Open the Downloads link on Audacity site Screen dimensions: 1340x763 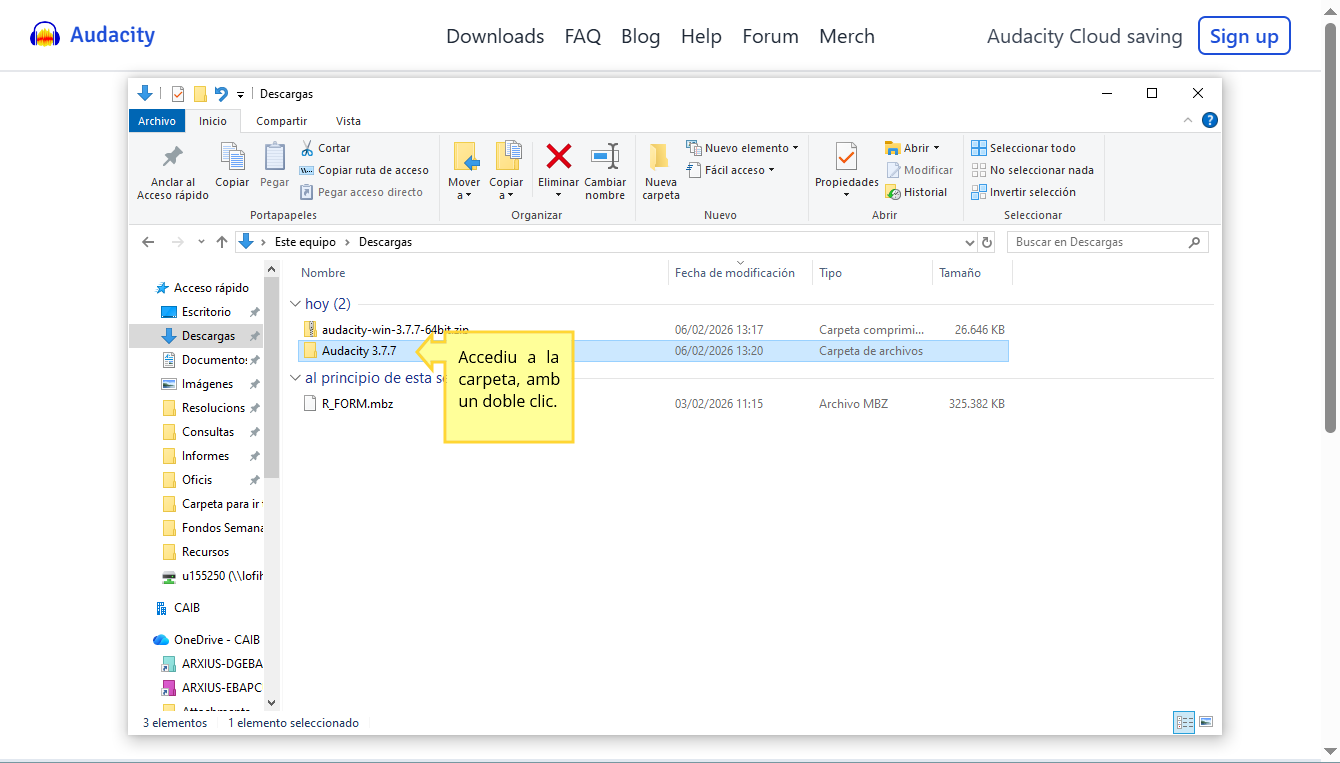click(495, 36)
